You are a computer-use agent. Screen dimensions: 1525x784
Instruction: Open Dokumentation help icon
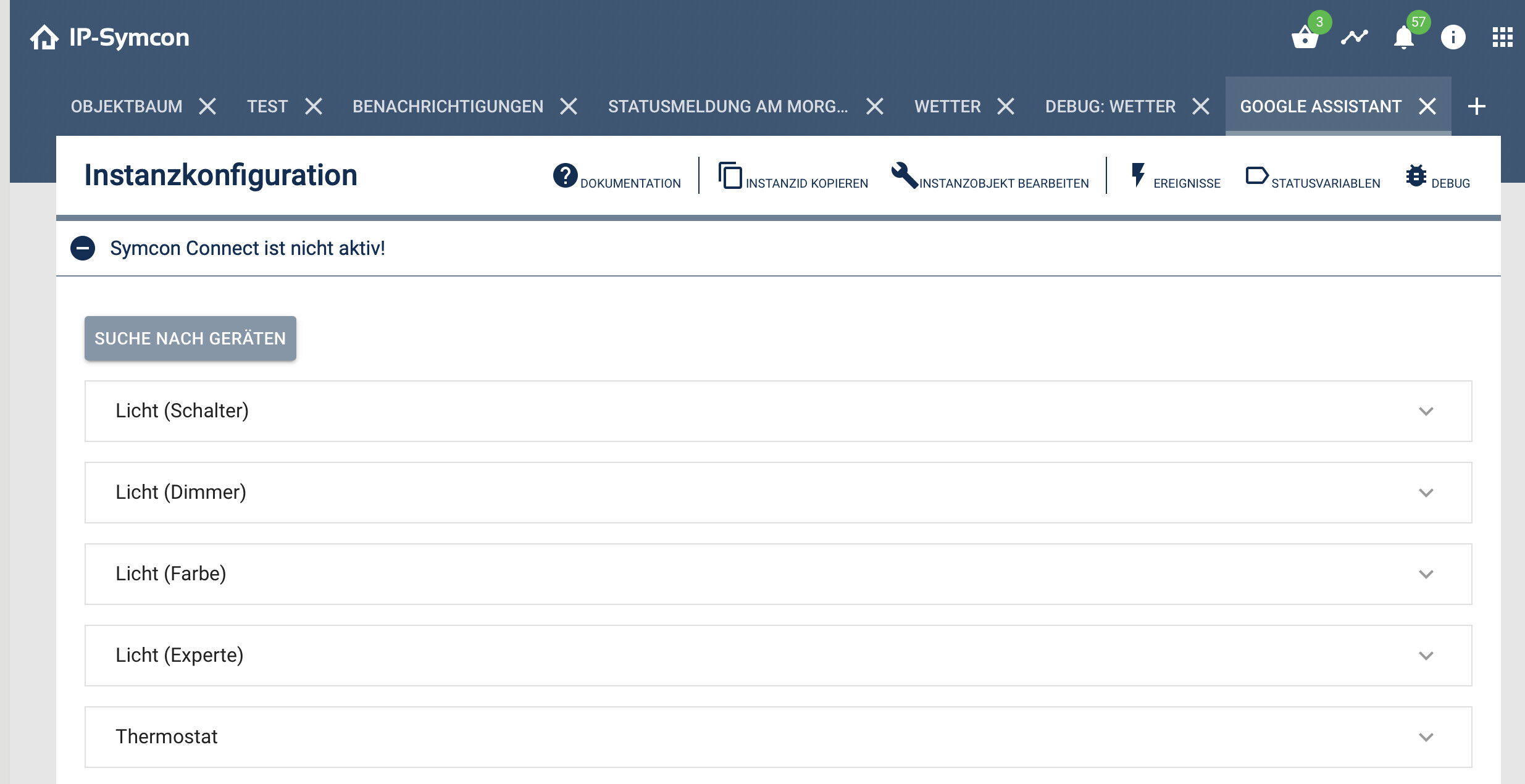[565, 175]
